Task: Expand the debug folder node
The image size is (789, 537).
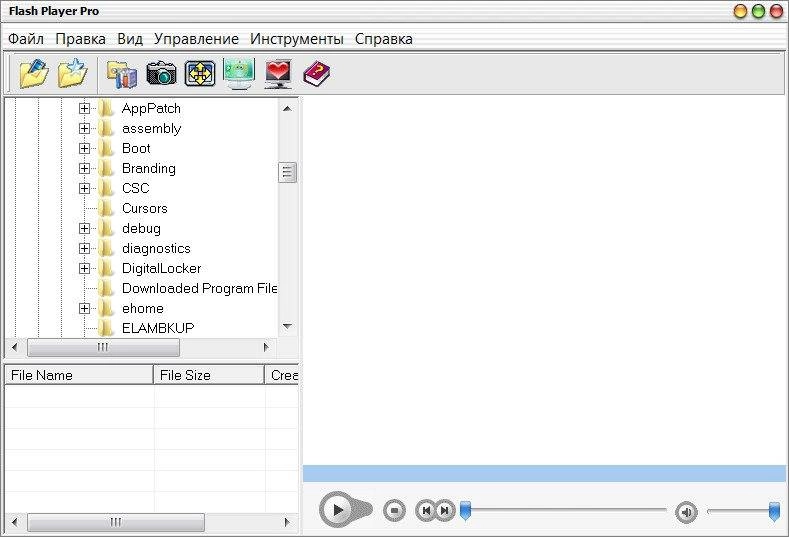Action: (85, 228)
